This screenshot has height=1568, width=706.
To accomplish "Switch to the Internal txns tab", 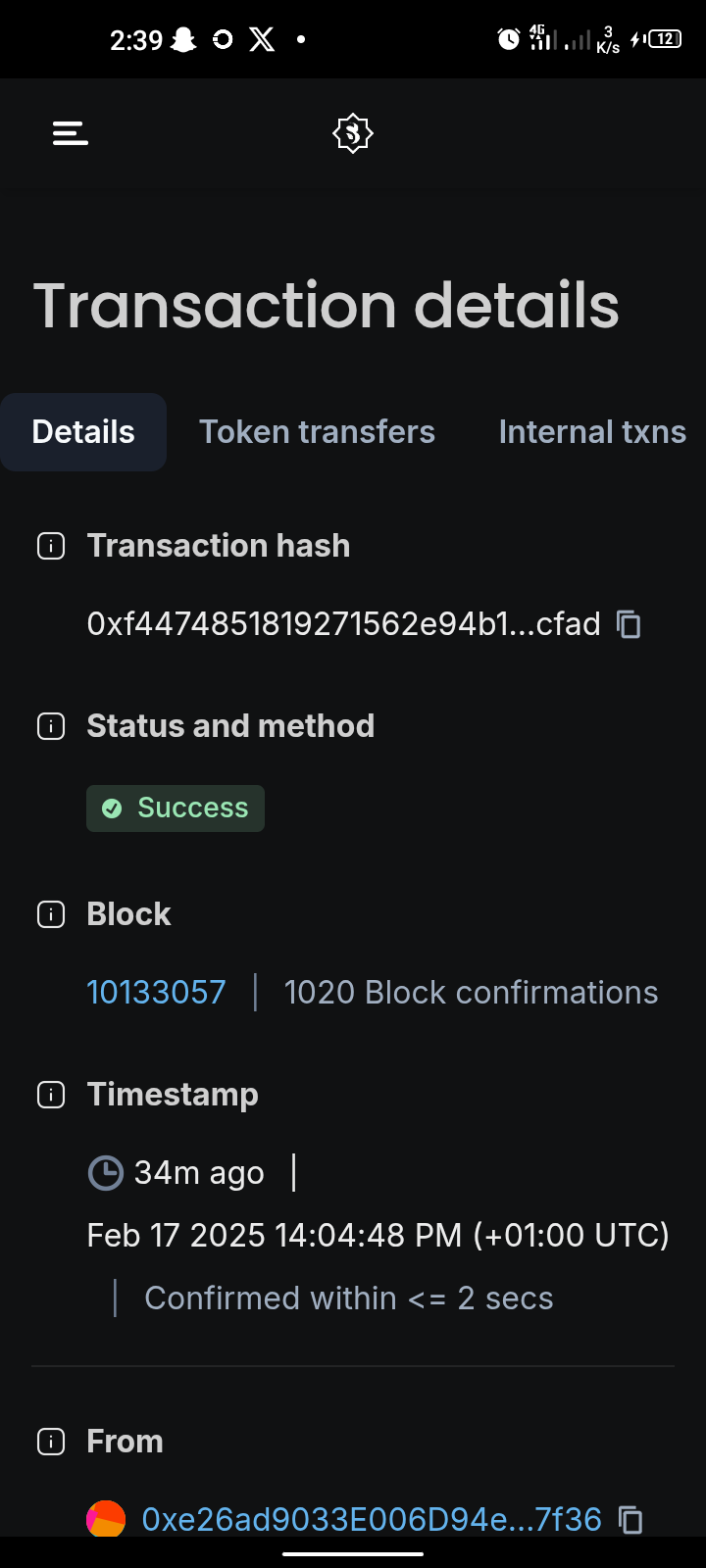I will 592,432.
